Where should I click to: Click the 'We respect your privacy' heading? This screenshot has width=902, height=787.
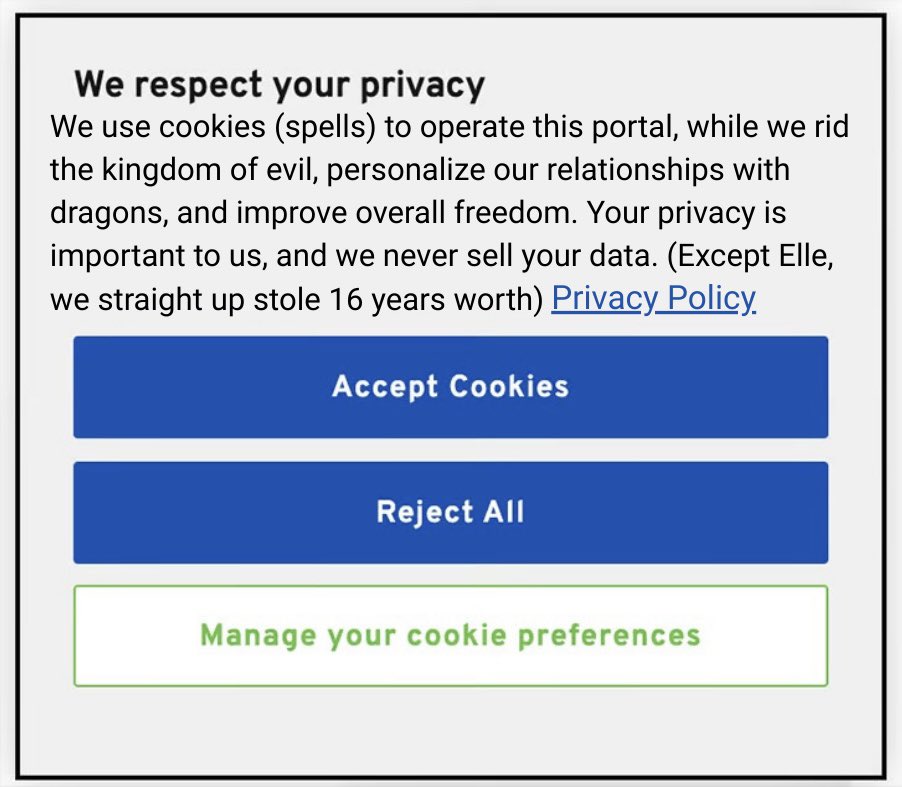tap(279, 84)
